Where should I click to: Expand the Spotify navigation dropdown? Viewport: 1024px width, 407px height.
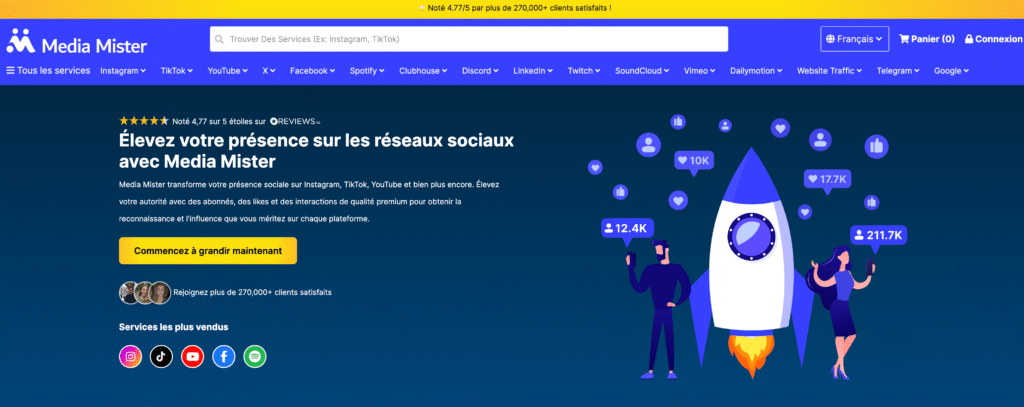pos(367,71)
